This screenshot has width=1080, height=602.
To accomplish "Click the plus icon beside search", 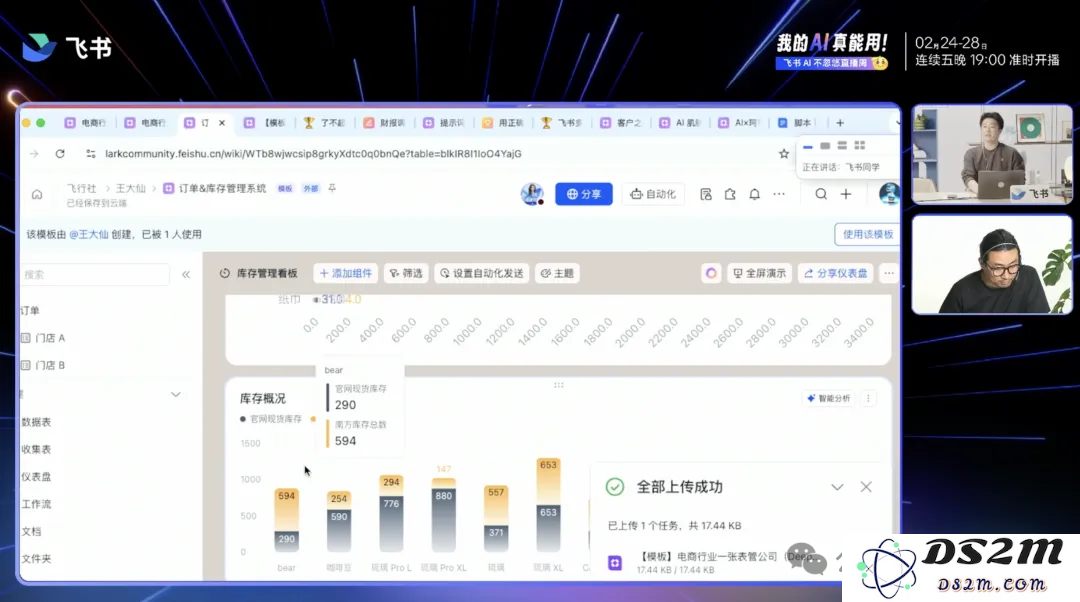I will [846, 194].
